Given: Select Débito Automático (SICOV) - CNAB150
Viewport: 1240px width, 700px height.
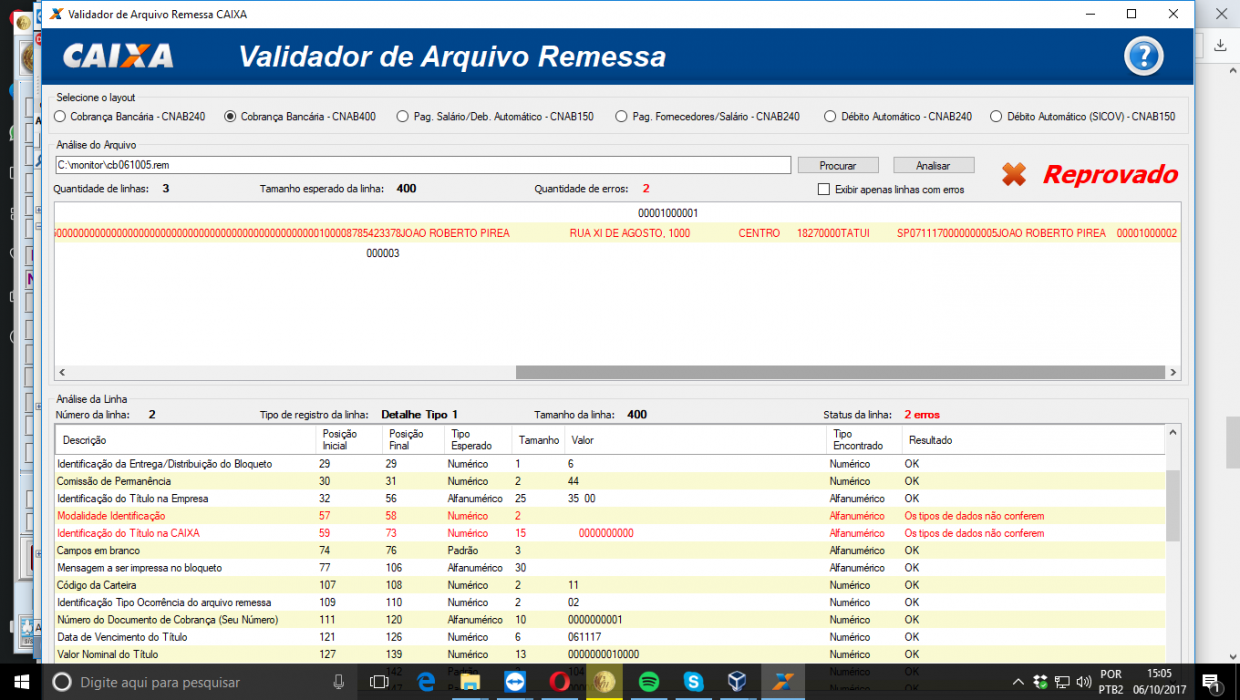Looking at the screenshot, I should point(1083,116).
